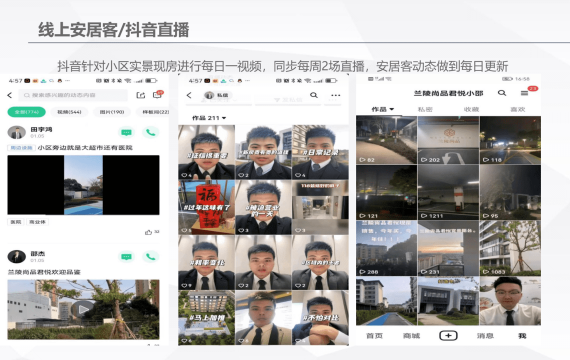Select the 图片(190) filter chip
570x360 pixels.
pos(112,112)
